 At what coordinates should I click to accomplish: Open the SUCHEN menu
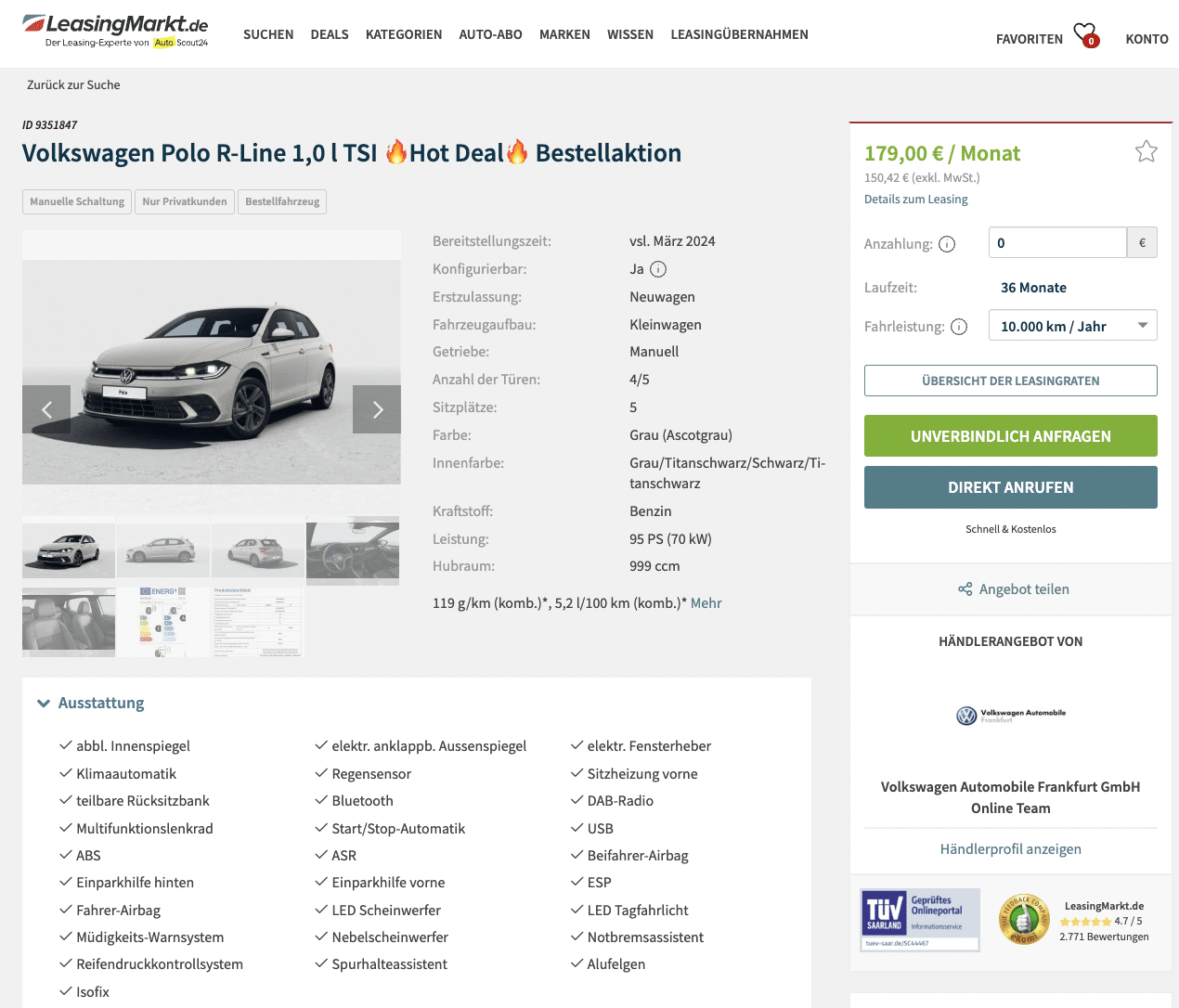coord(268,34)
